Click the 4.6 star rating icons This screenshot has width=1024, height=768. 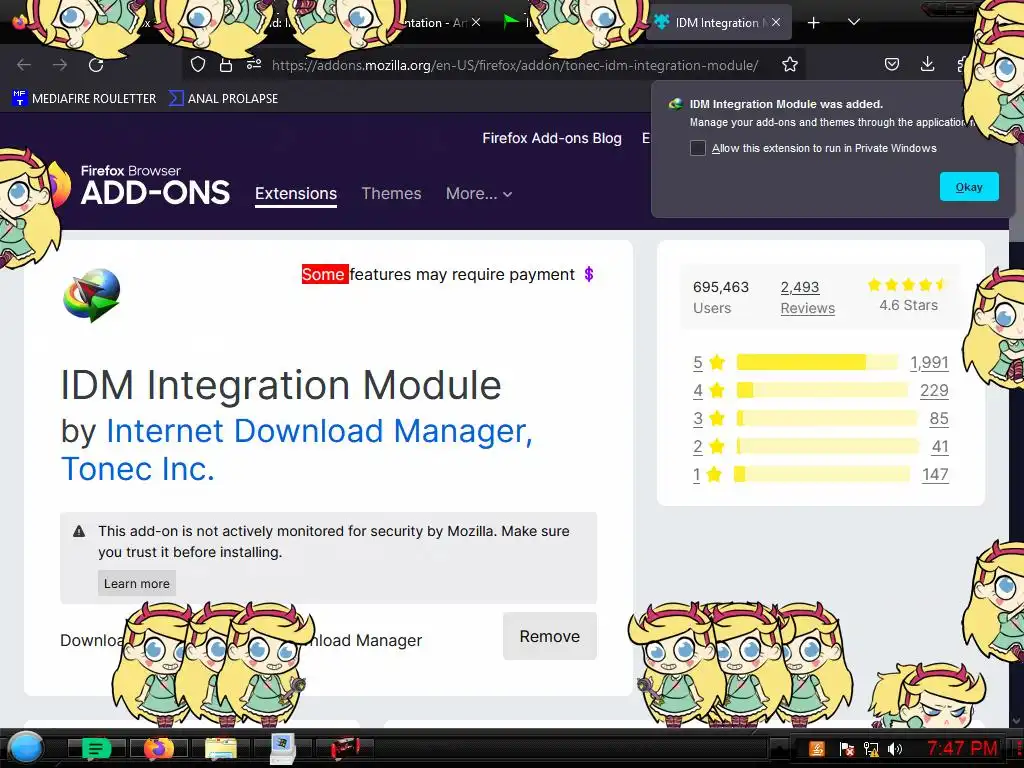pos(907,284)
